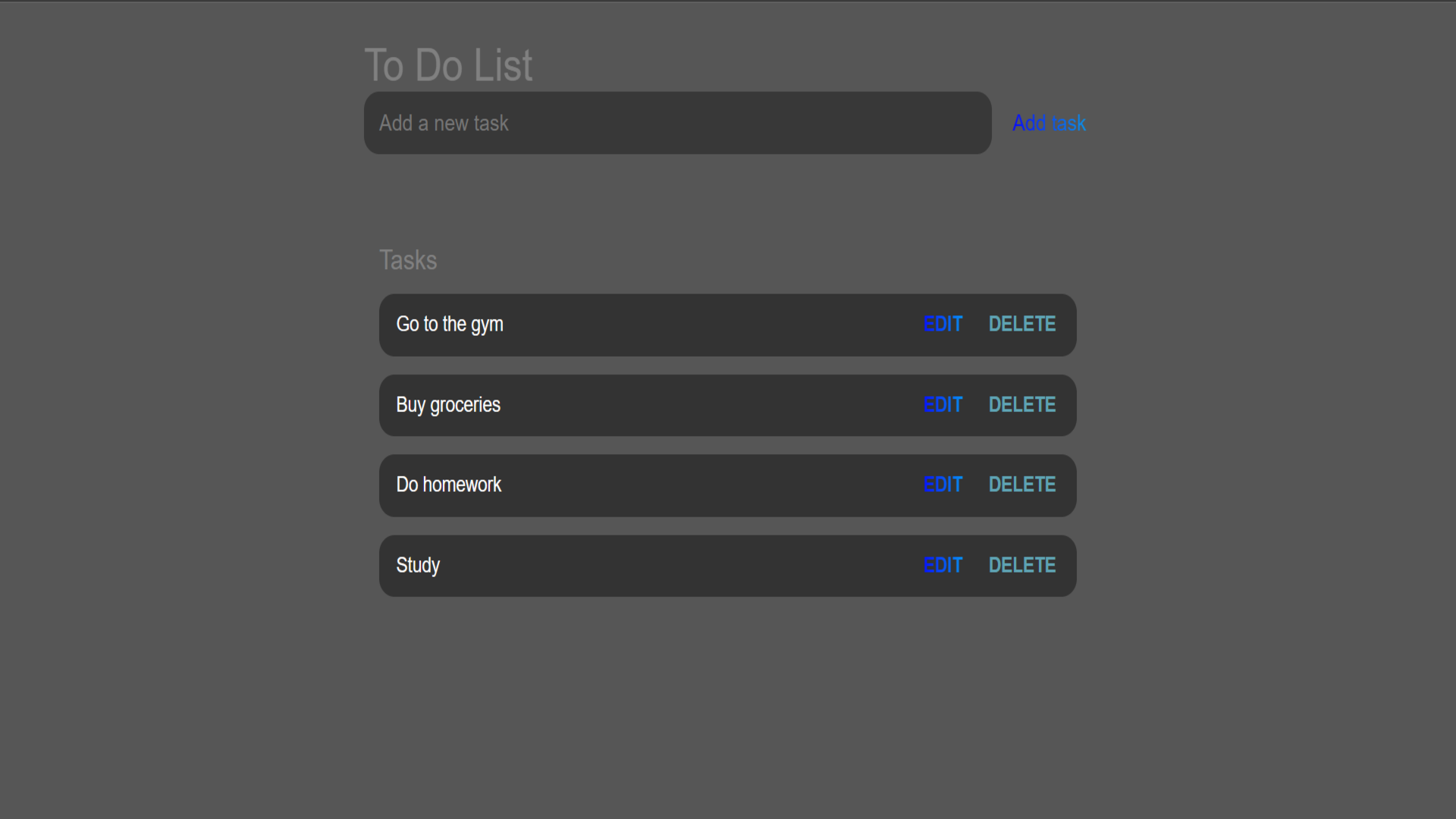Click the Tasks section heading
This screenshot has height=819, width=1456.
point(408,260)
